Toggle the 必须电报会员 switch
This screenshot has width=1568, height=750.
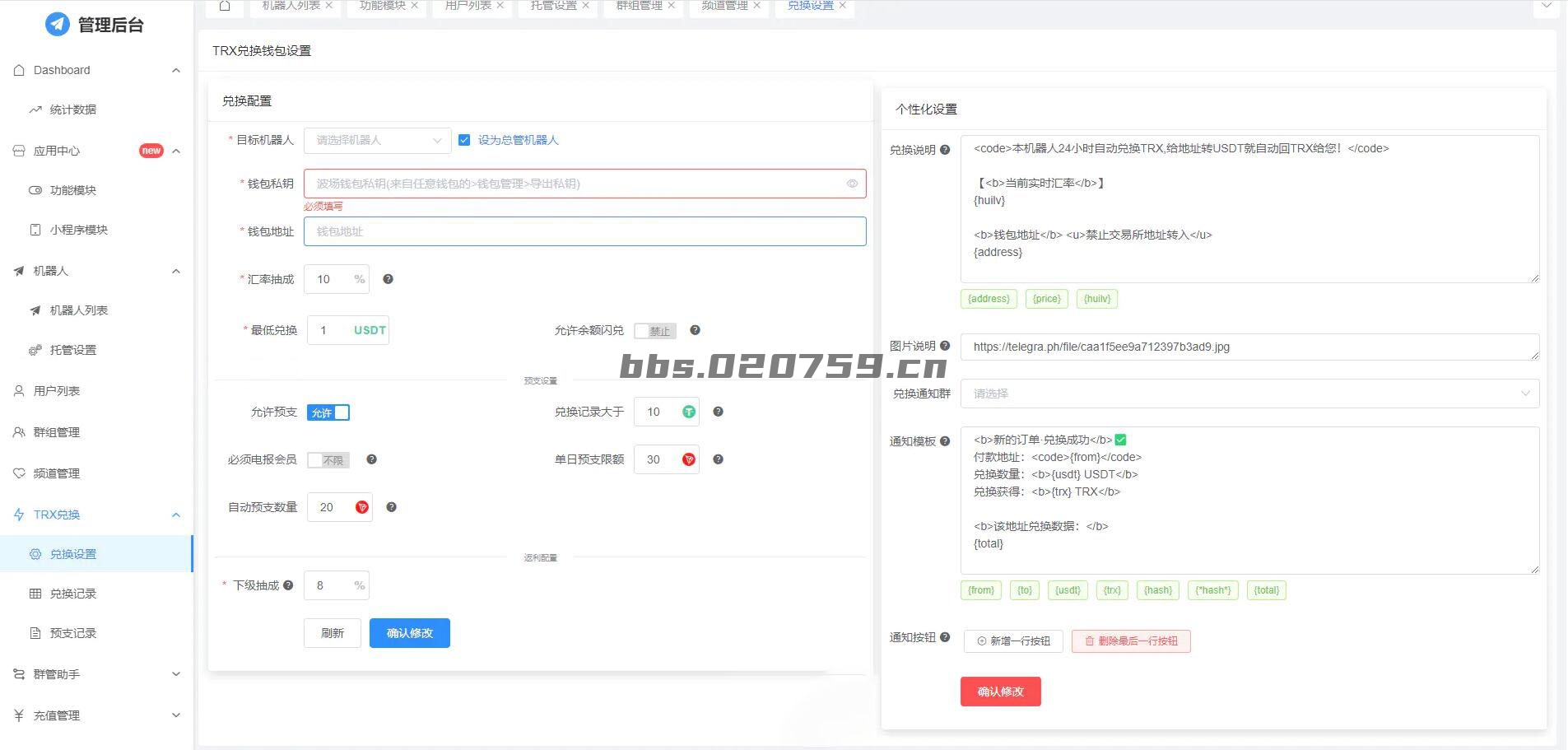328,460
